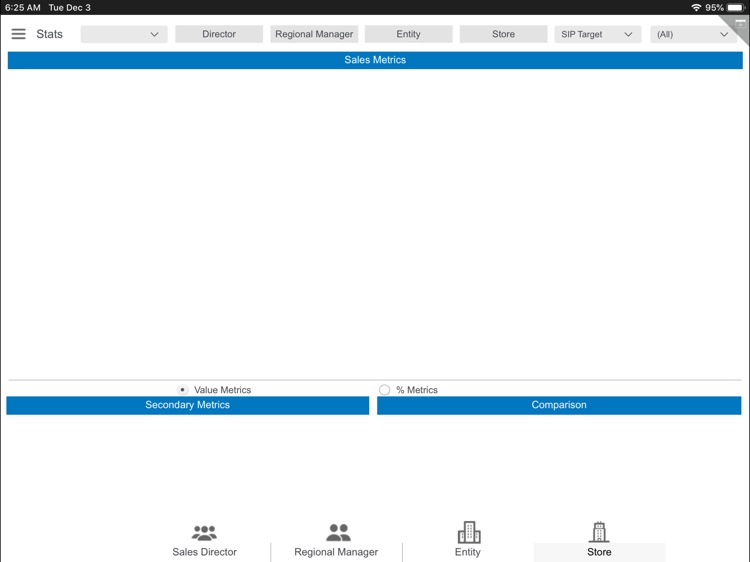Switch to the Regional Manager bottom tab
This screenshot has width=750, height=562.
[336, 541]
